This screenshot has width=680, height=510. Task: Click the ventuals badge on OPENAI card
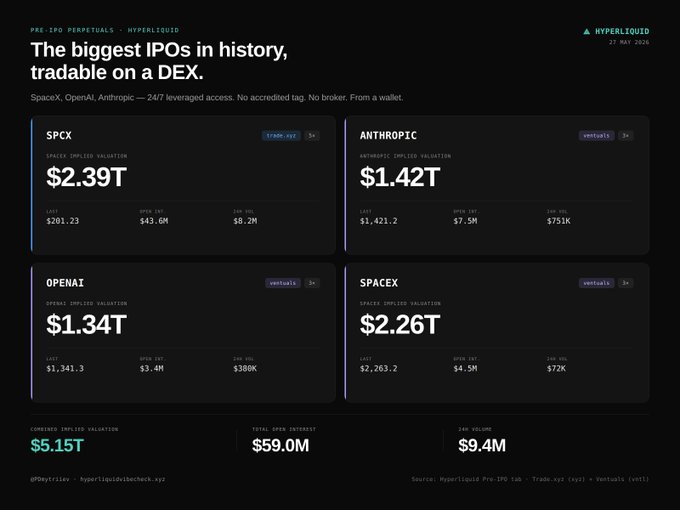click(x=283, y=283)
